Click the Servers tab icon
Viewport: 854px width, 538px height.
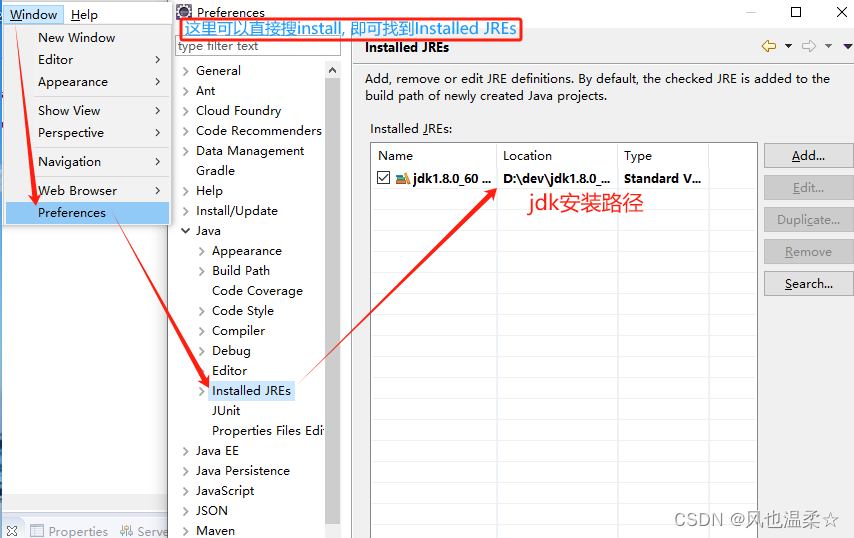pyautogui.click(x=126, y=530)
